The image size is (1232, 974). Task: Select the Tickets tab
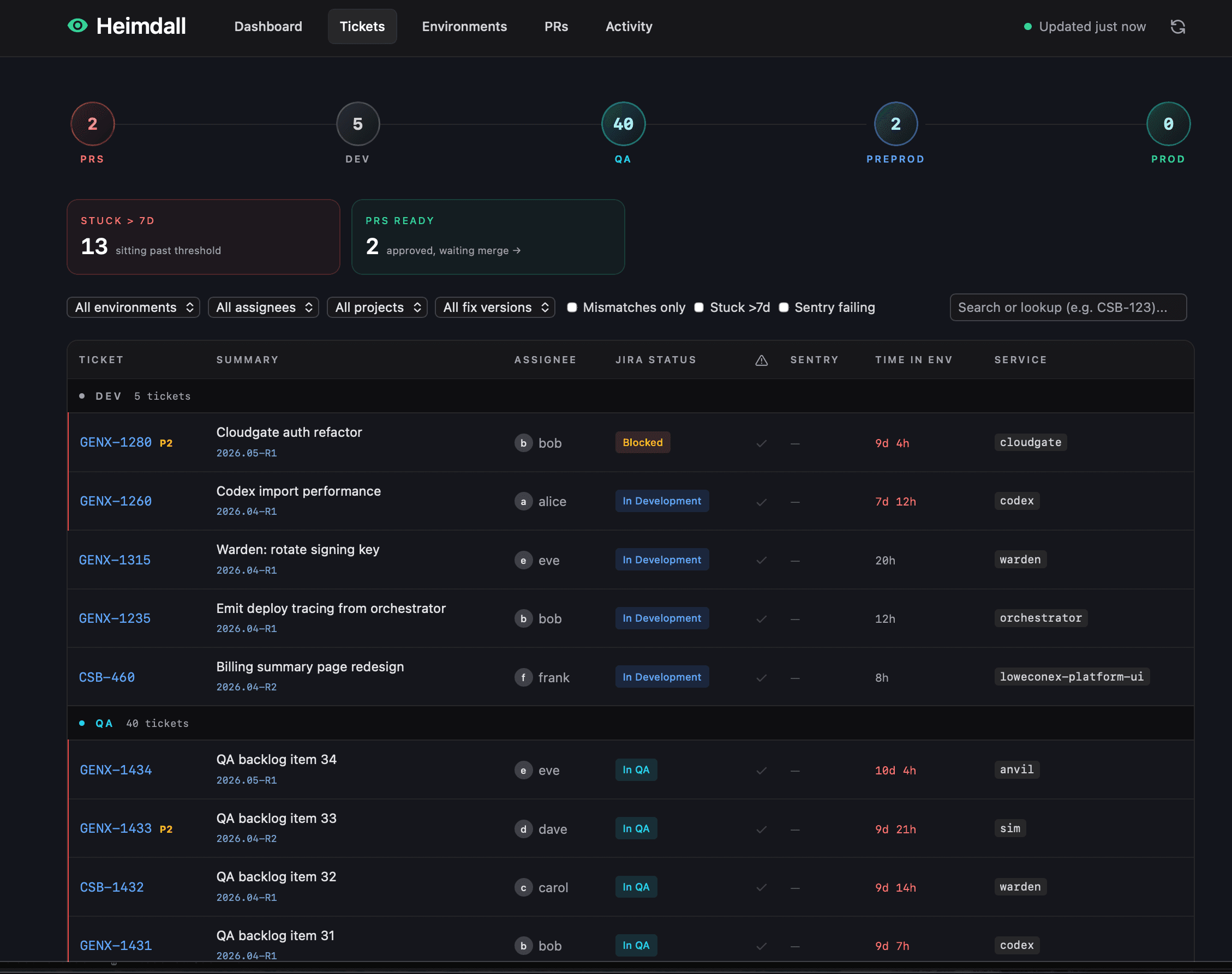pyautogui.click(x=362, y=26)
